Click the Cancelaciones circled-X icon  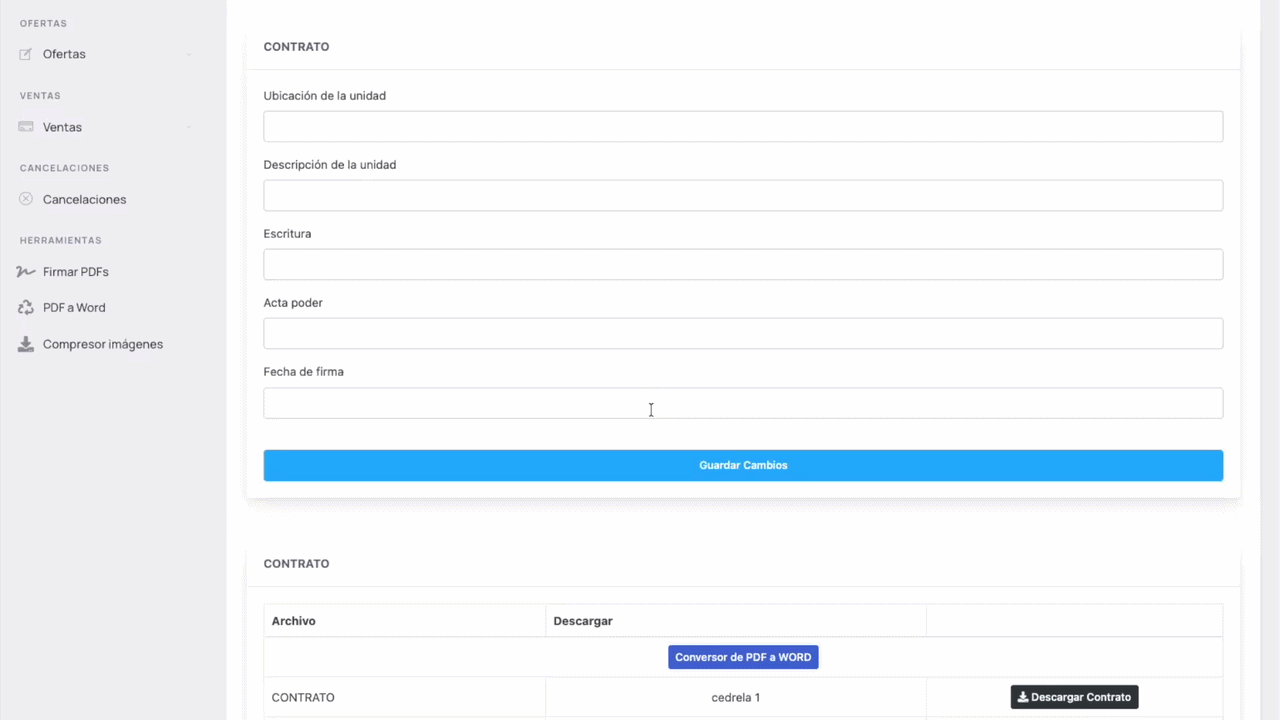[x=26, y=199]
